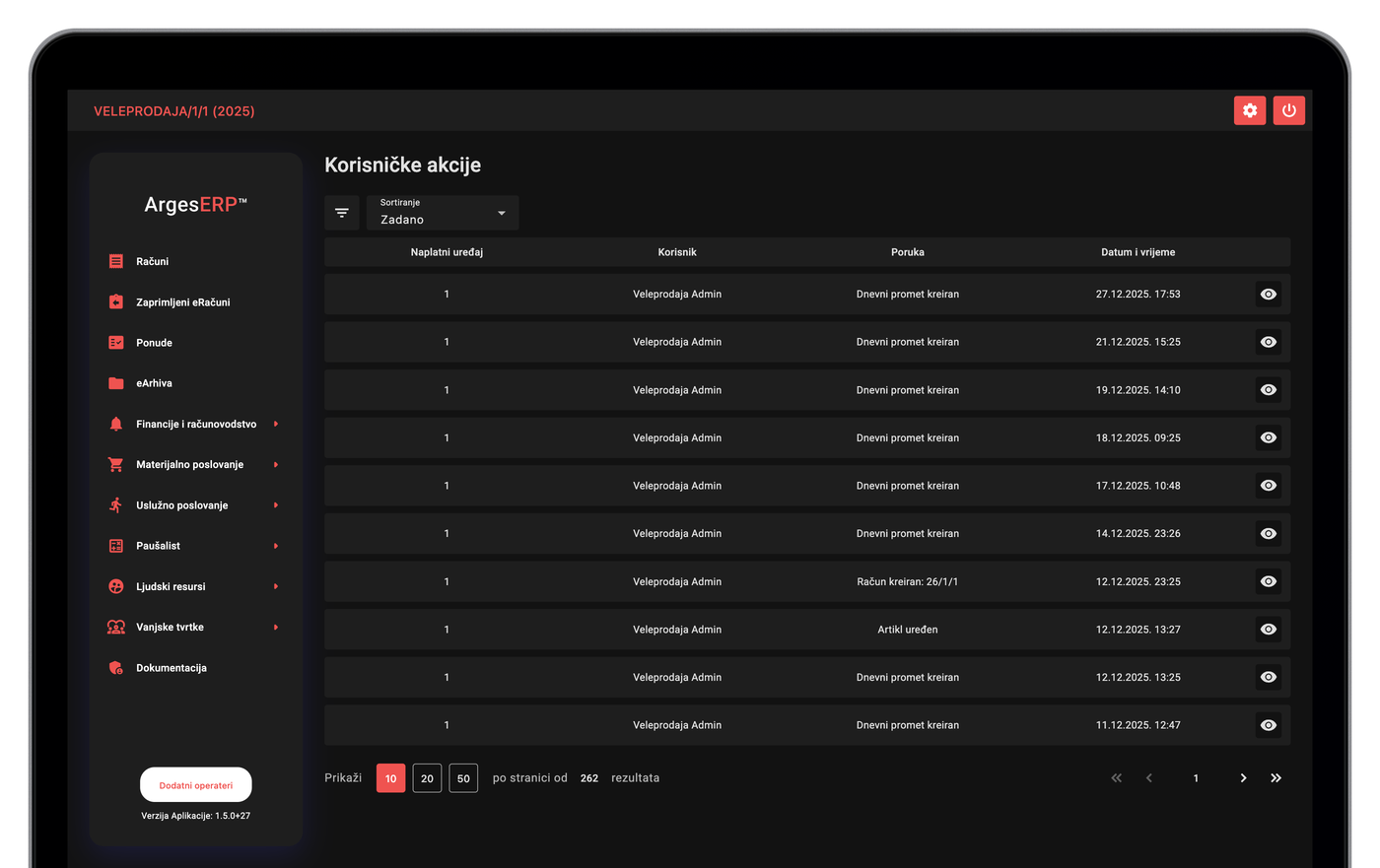Click the Dokumentacija shield icon
The width and height of the screenshot is (1380, 868).
[116, 667]
